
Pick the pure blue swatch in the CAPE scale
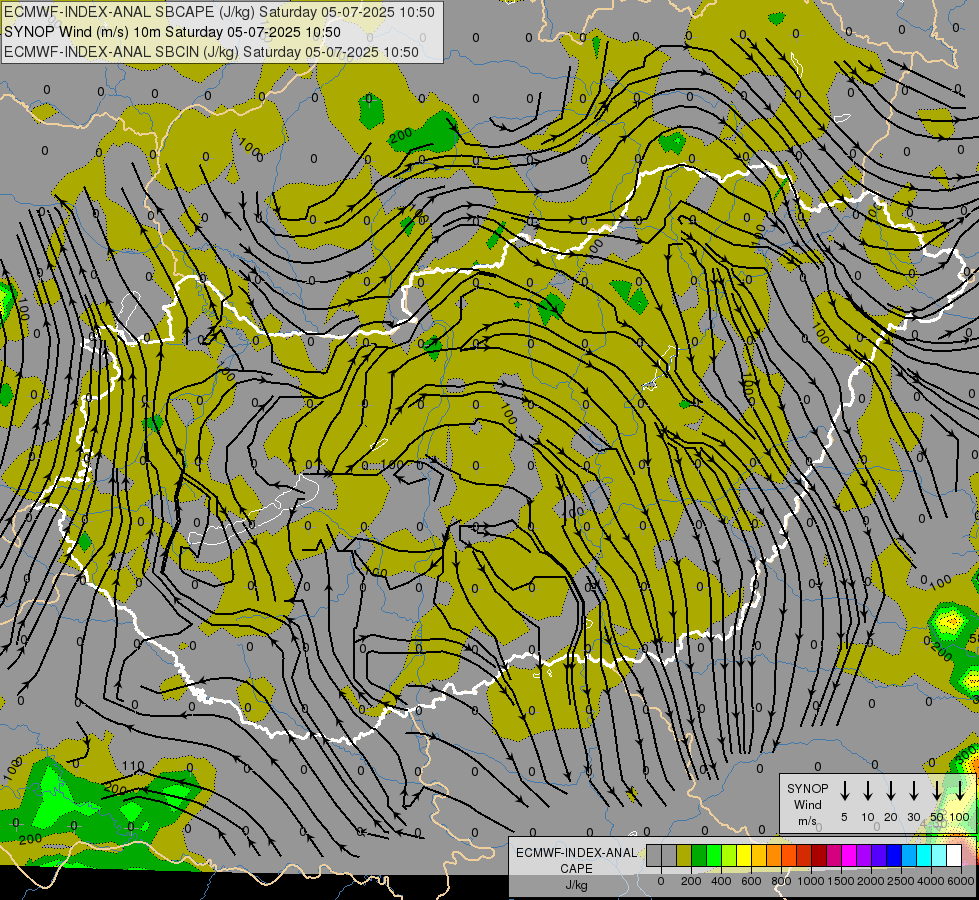(x=893, y=855)
